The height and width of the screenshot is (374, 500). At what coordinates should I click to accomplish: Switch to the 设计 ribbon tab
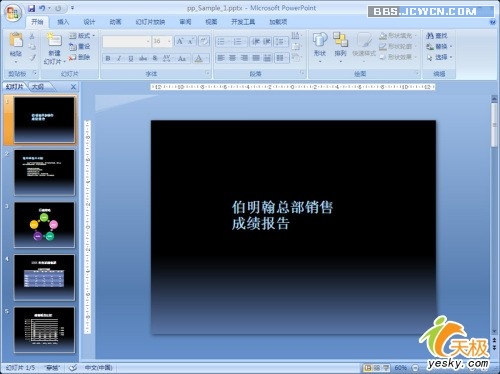[89, 22]
